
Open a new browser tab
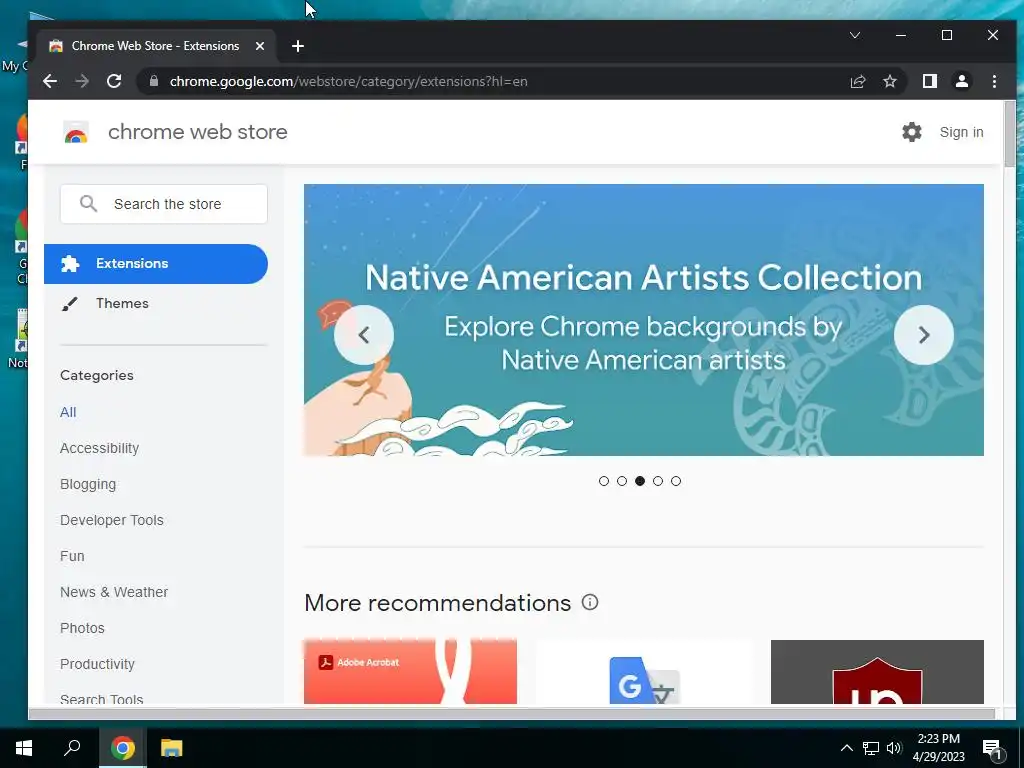pos(298,46)
